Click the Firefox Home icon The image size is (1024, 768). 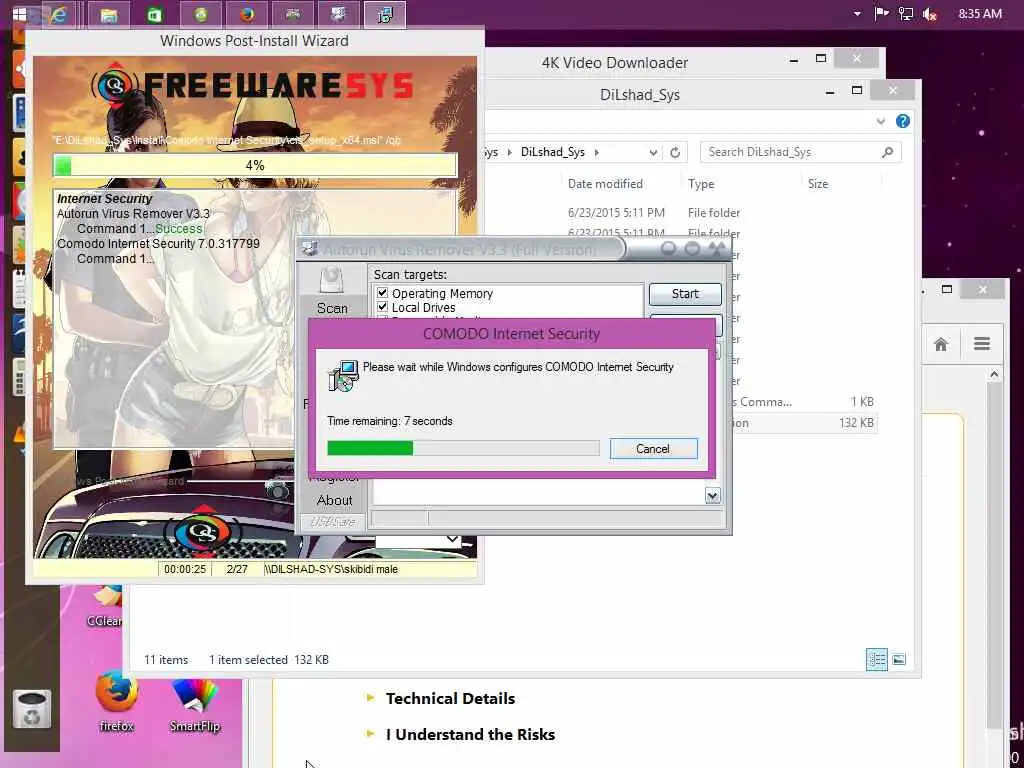940,344
